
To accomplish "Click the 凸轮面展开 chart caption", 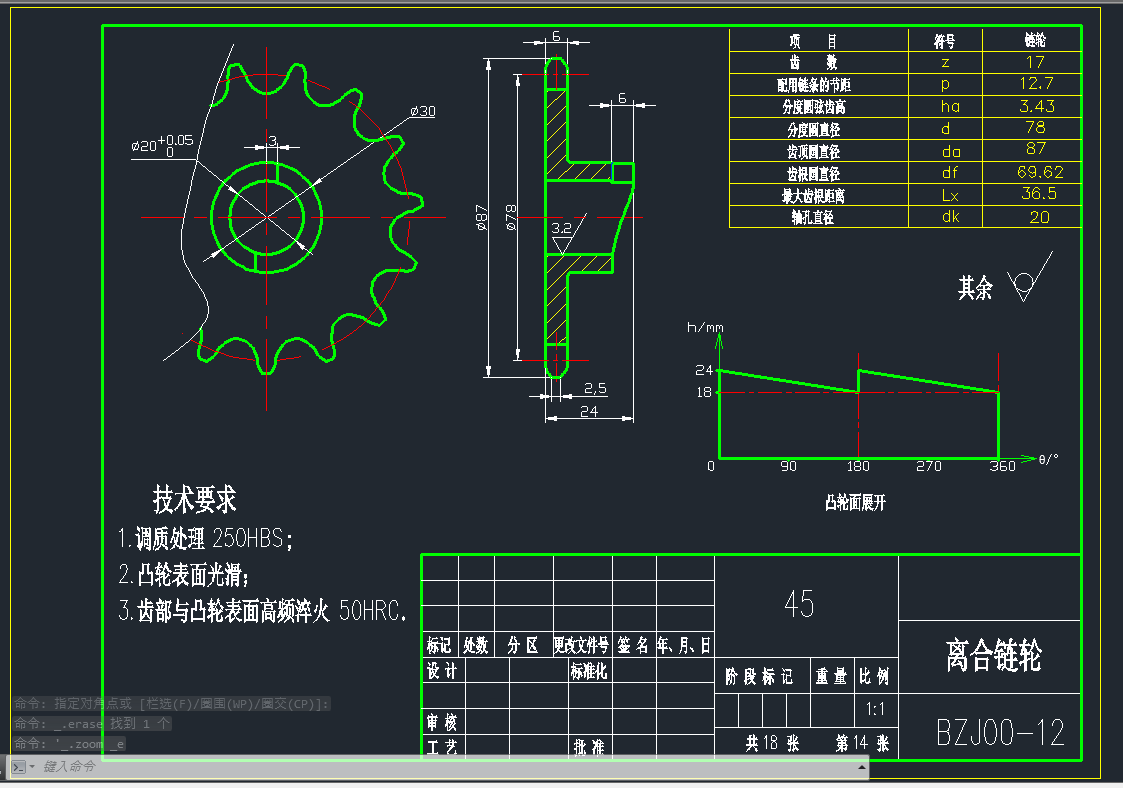I will [x=855, y=503].
